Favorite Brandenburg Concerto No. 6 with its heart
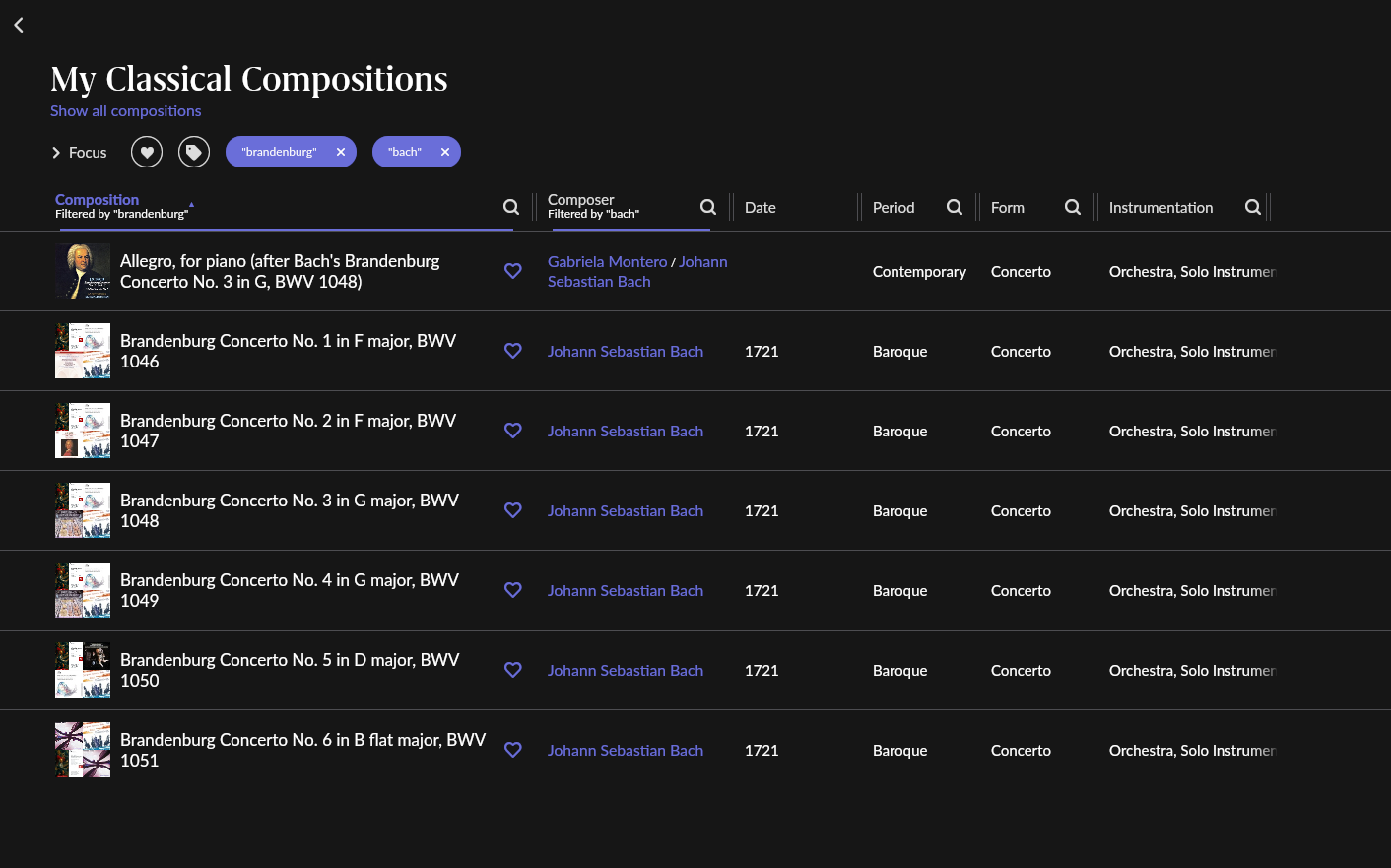Image resolution: width=1391 pixels, height=868 pixels. point(513,750)
